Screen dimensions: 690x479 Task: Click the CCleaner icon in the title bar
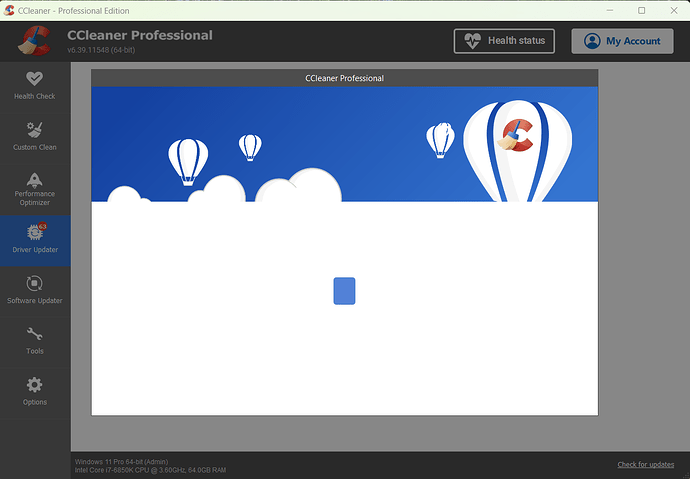[9, 11]
